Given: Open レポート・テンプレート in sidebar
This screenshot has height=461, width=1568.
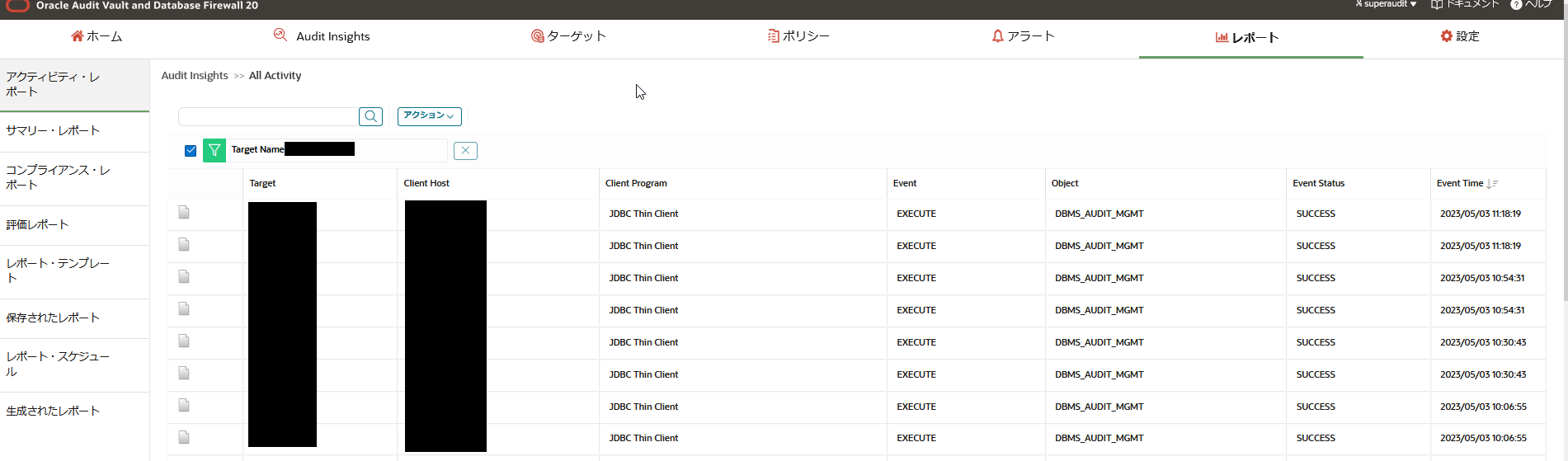Looking at the screenshot, I should pos(74,271).
